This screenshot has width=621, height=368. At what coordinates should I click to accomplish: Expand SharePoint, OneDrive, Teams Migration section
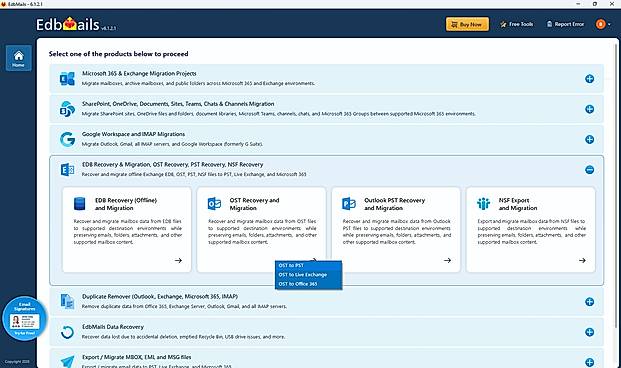[589, 109]
